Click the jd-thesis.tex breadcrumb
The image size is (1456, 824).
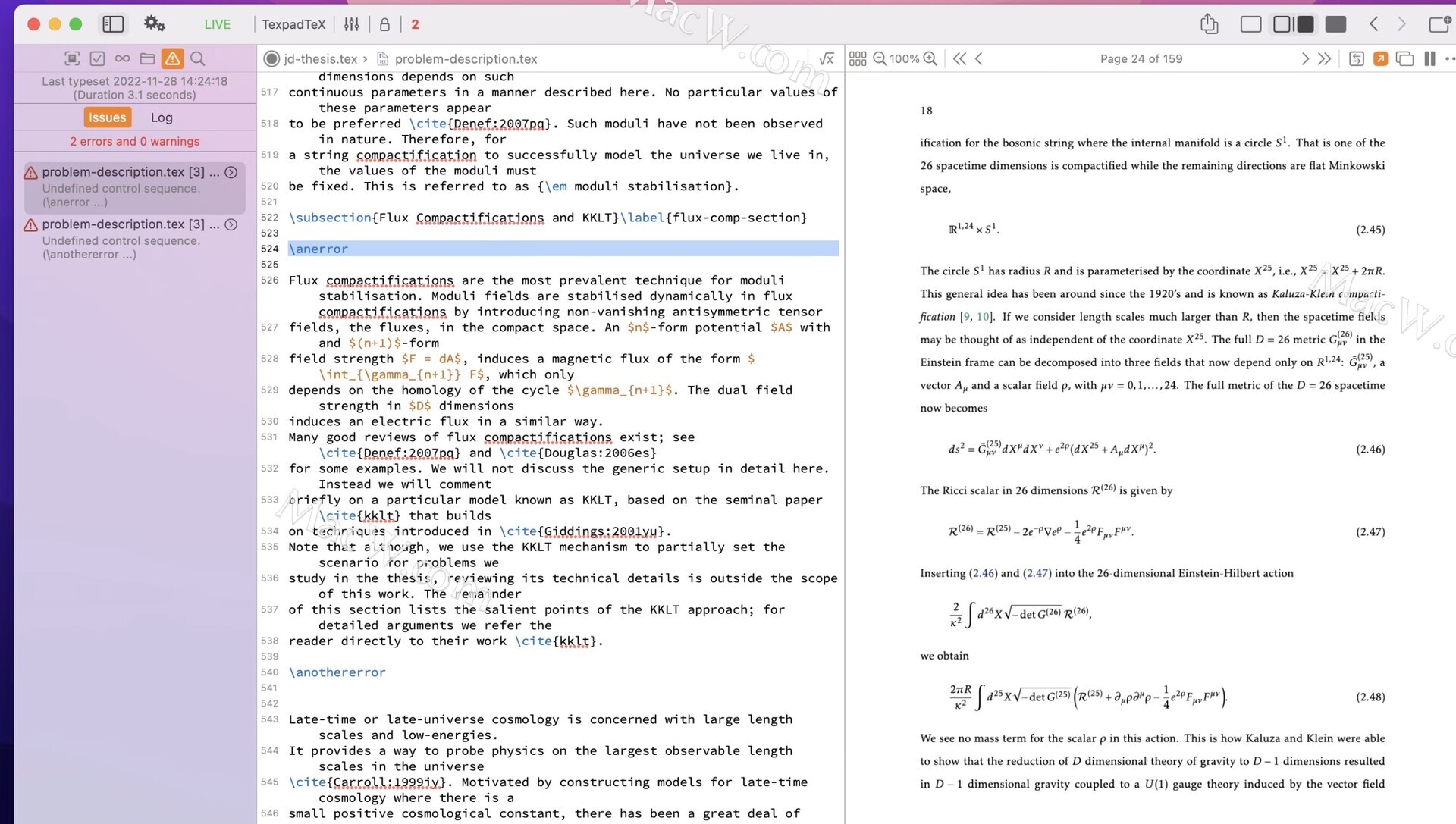click(320, 58)
